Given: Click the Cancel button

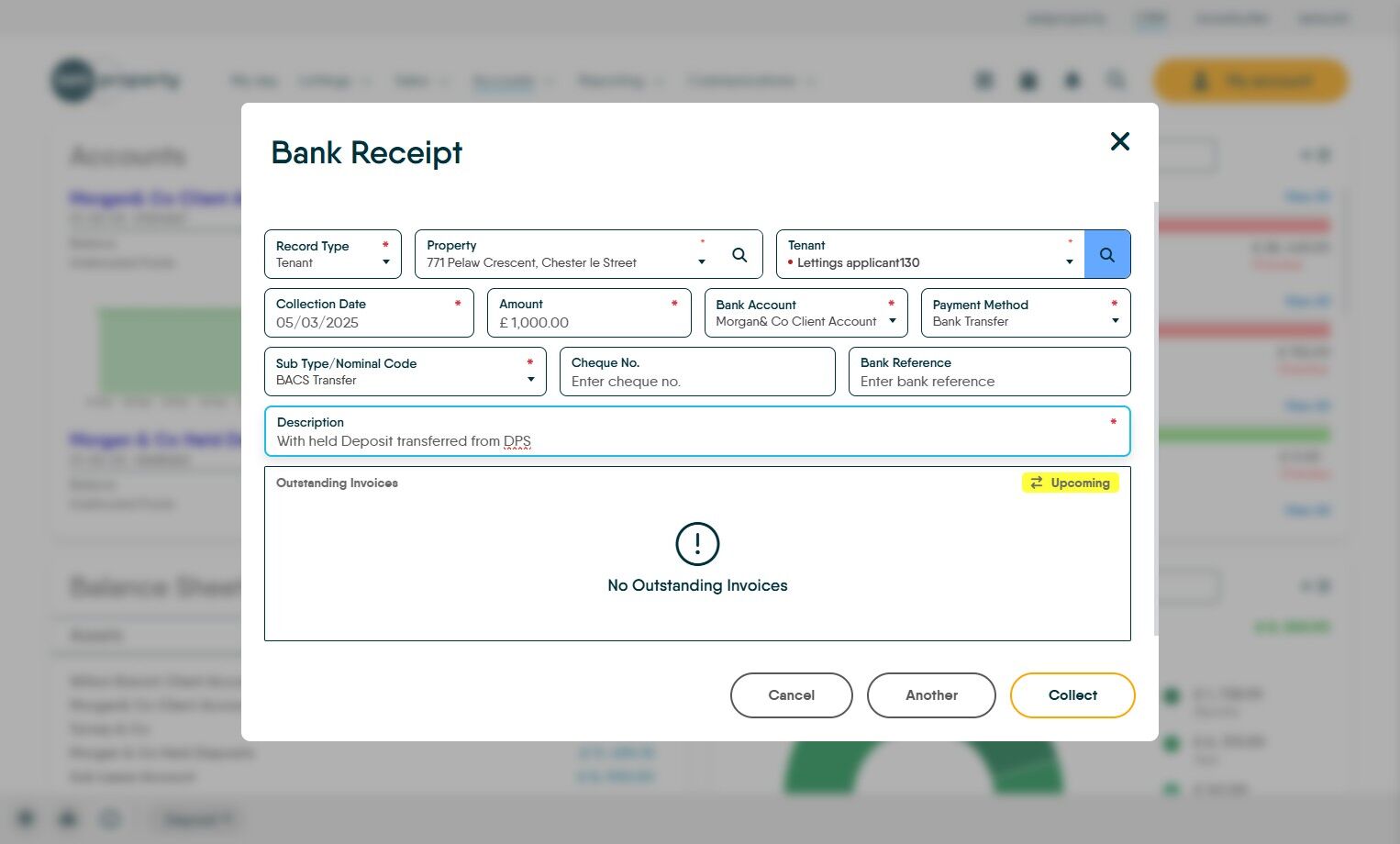Looking at the screenshot, I should [x=792, y=695].
